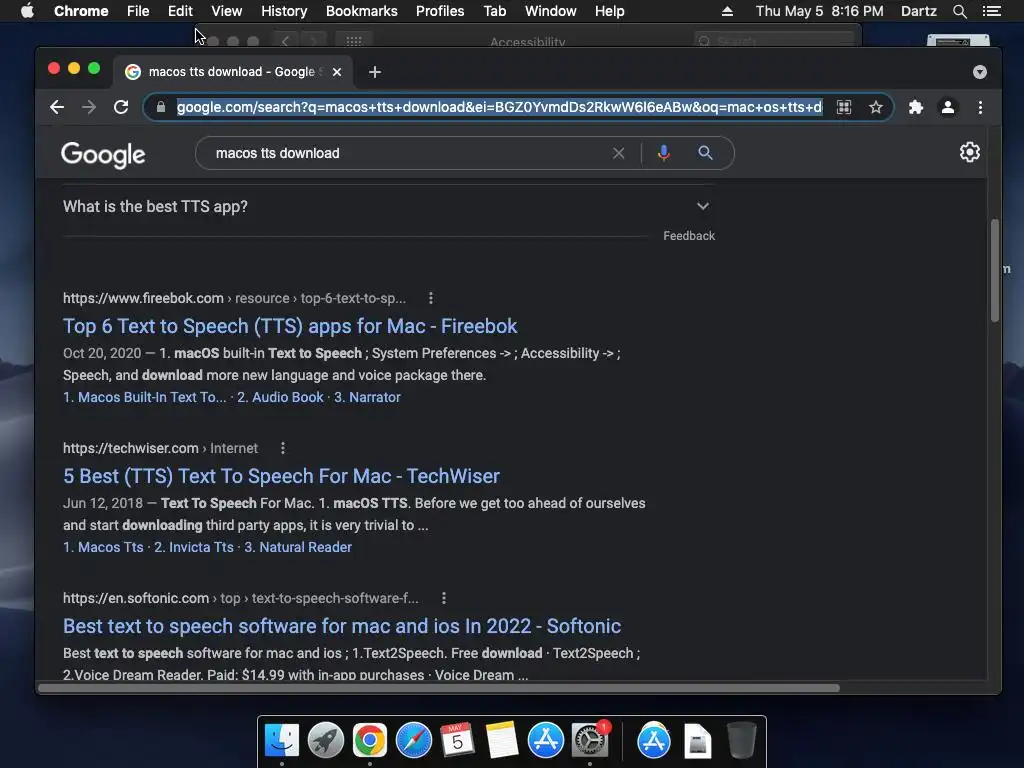The height and width of the screenshot is (768, 1024).
Task: Click the Chrome icon in the Dock
Action: coord(370,741)
